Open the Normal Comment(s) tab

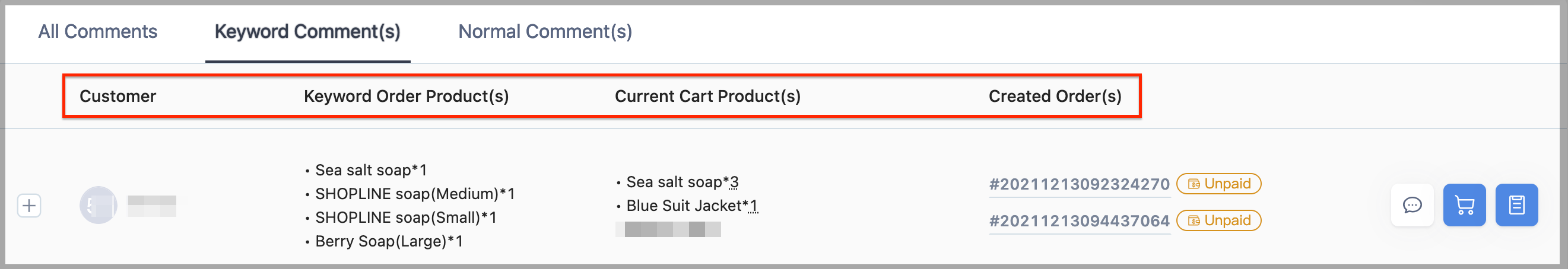[545, 31]
